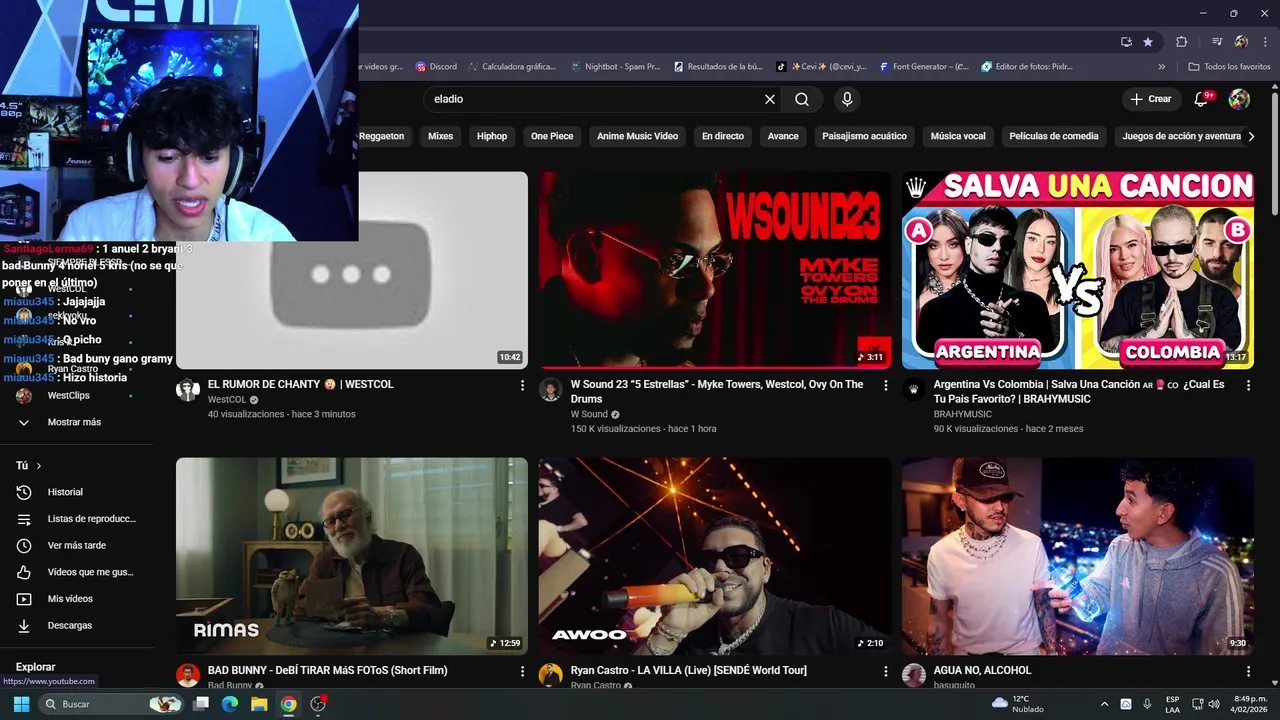Image resolution: width=1280 pixels, height=720 pixels.
Task: Open Chrome extensions puzzle icon
Action: tap(1181, 42)
